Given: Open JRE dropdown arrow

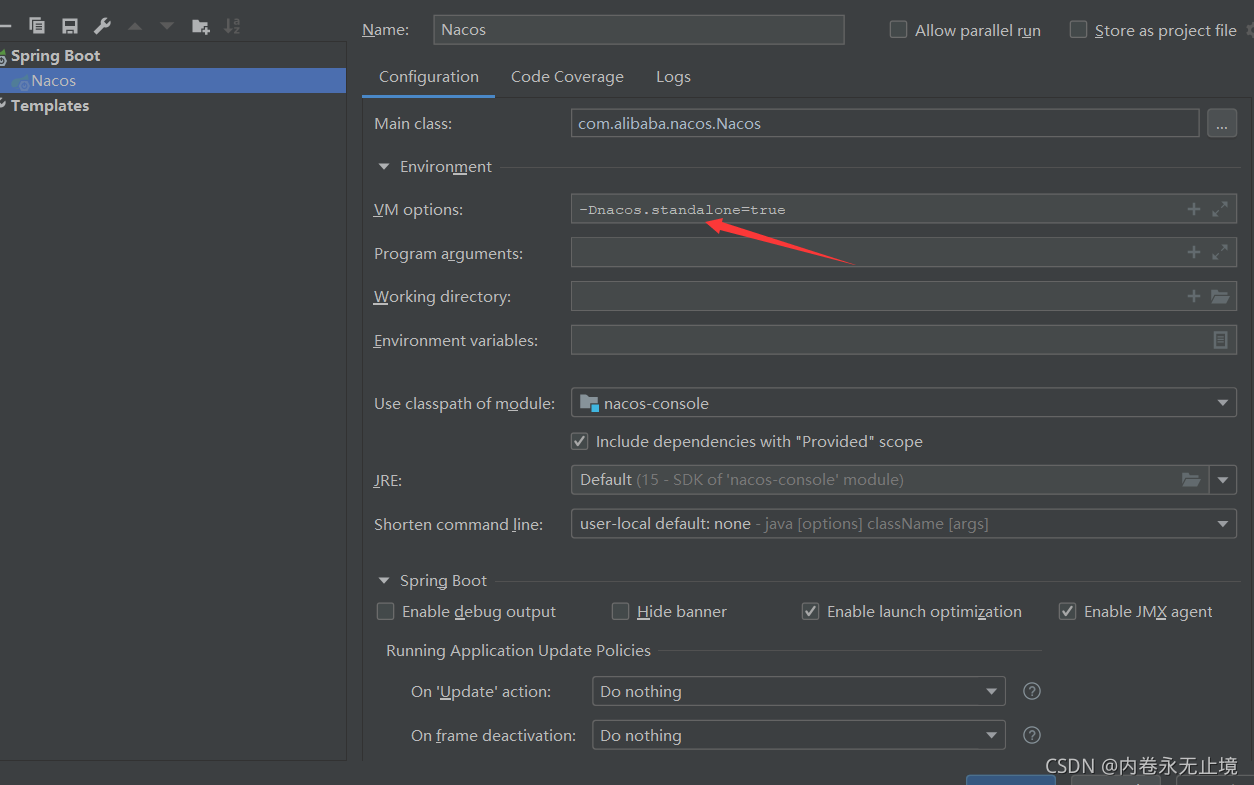Looking at the screenshot, I should [x=1223, y=480].
